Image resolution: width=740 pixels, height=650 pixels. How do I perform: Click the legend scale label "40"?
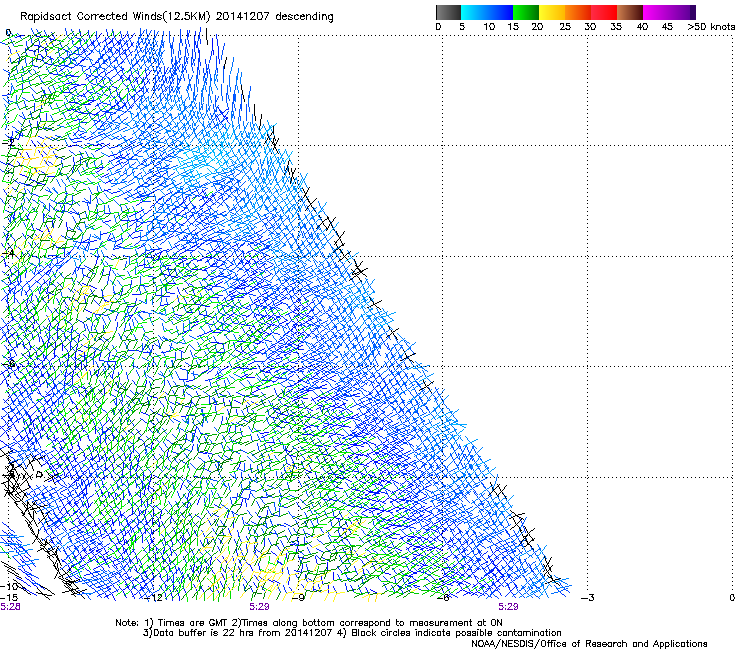[x=642, y=27]
